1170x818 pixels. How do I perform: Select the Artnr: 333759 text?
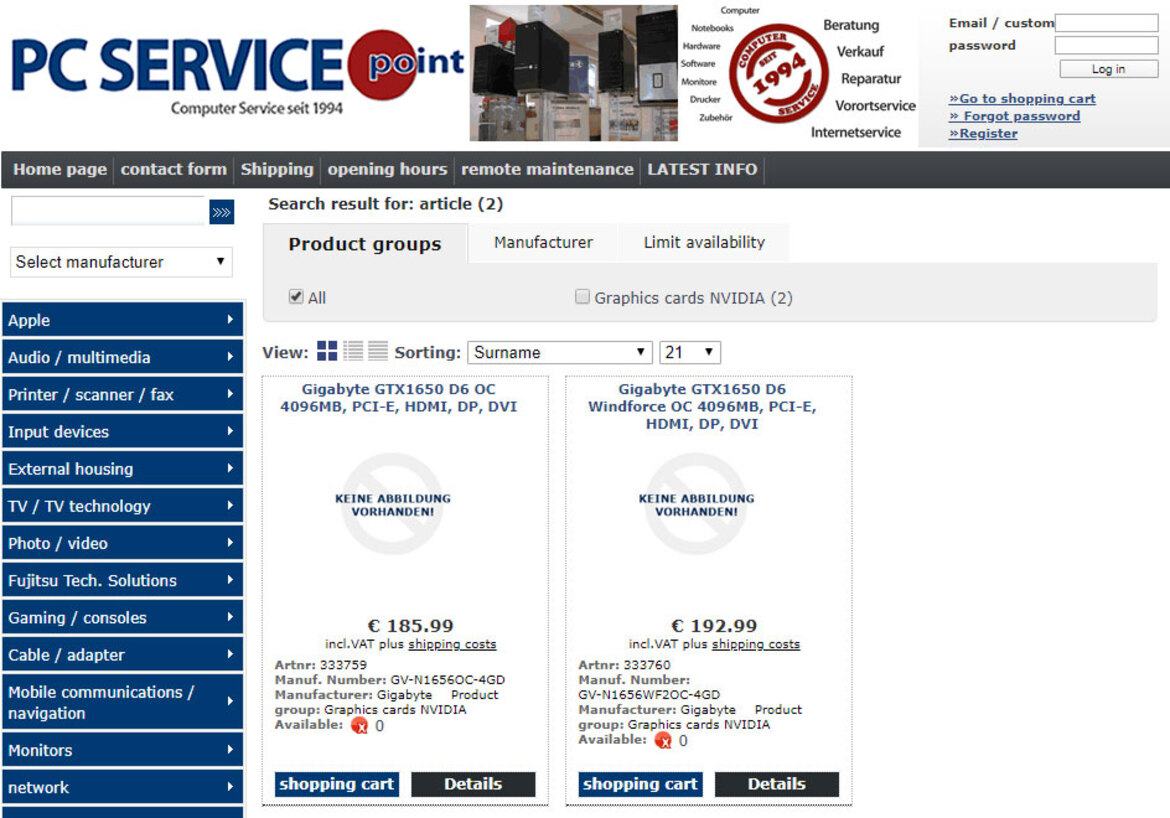coord(321,665)
